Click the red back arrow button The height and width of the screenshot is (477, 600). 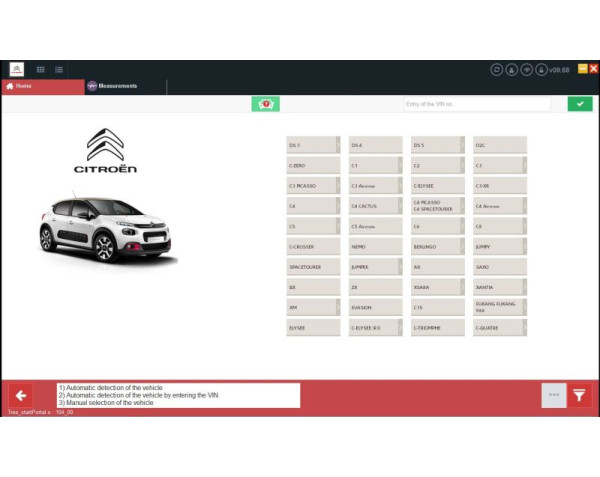click(x=19, y=395)
